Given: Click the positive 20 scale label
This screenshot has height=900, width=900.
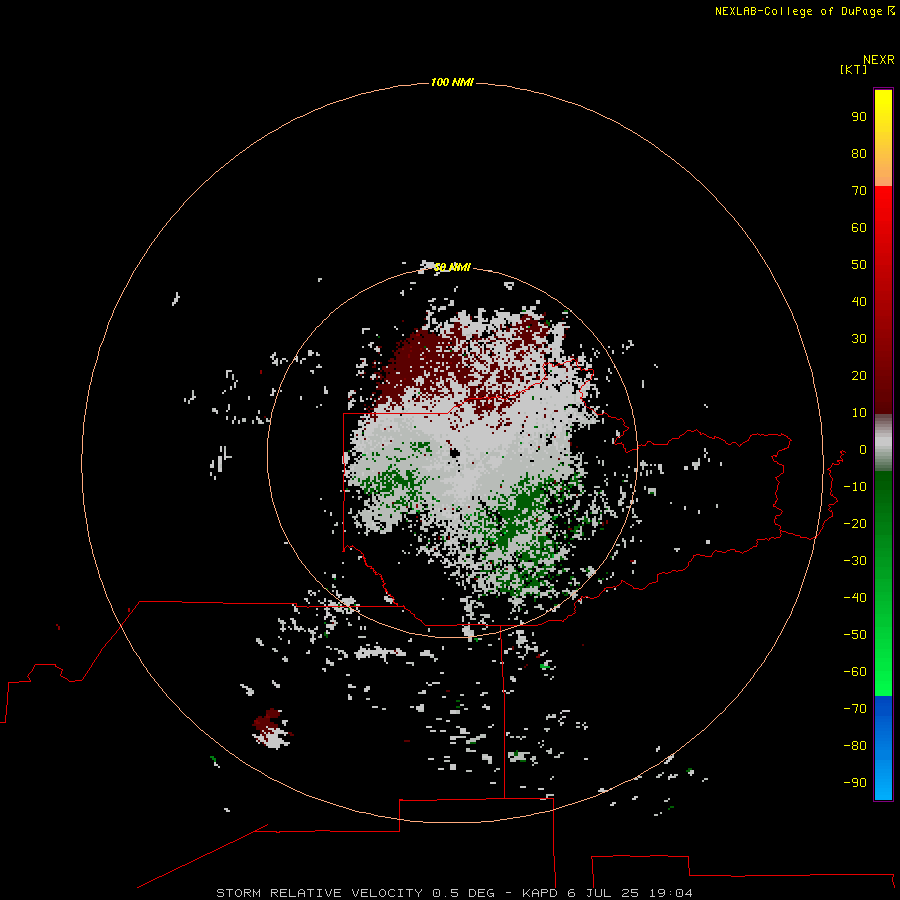Looking at the screenshot, I should 859,375.
